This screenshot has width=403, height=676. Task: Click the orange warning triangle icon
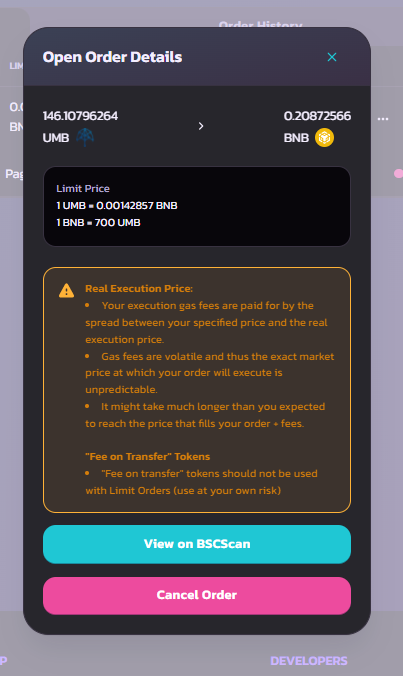tap(66, 291)
